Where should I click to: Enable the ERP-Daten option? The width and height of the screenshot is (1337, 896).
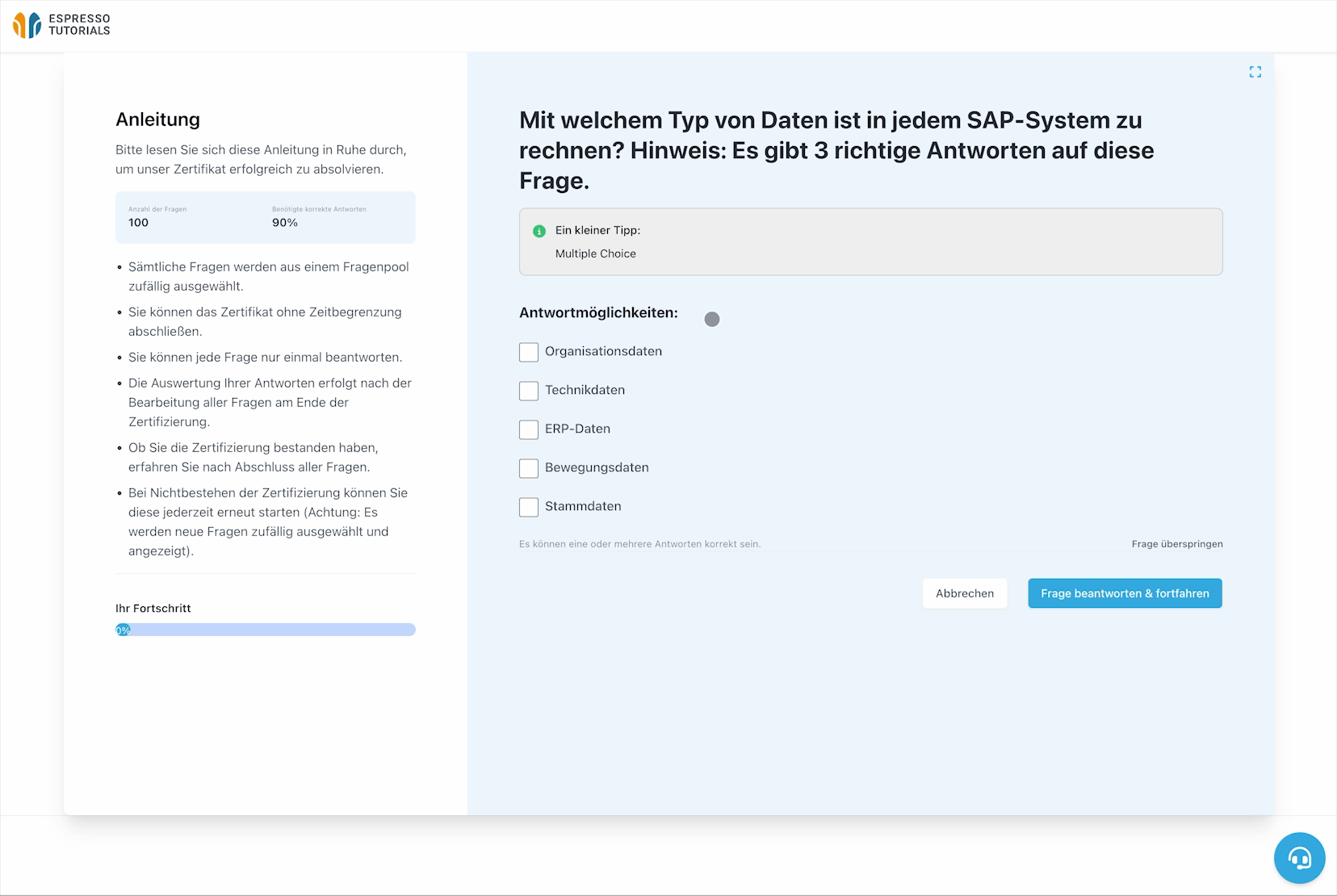pyautogui.click(x=529, y=429)
